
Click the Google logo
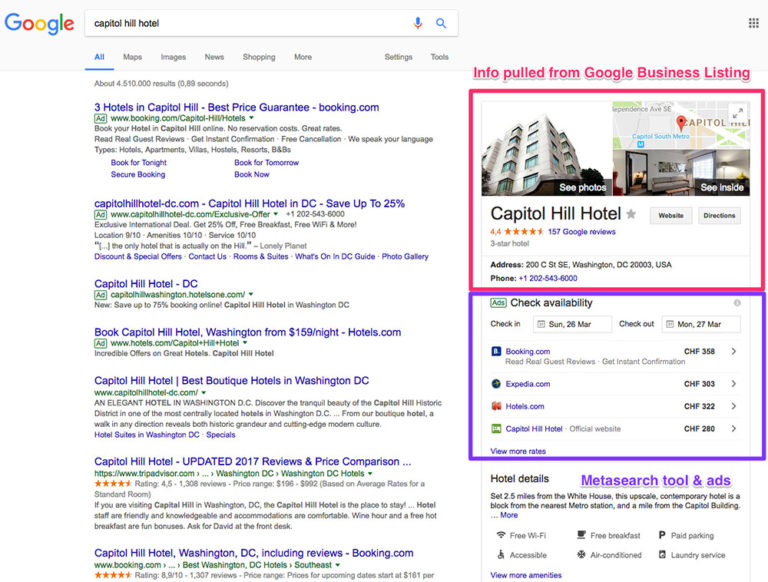[42, 23]
